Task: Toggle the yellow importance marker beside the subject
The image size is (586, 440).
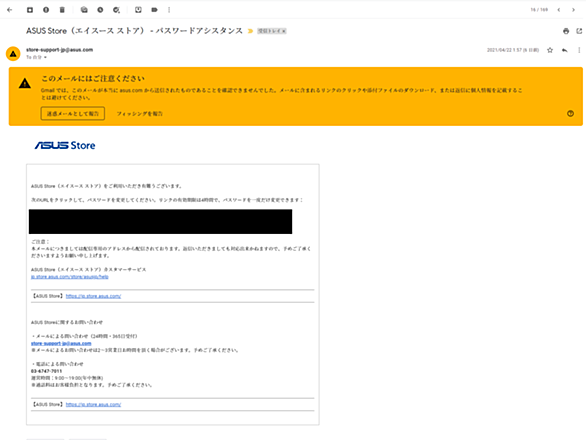Action: coord(250,31)
